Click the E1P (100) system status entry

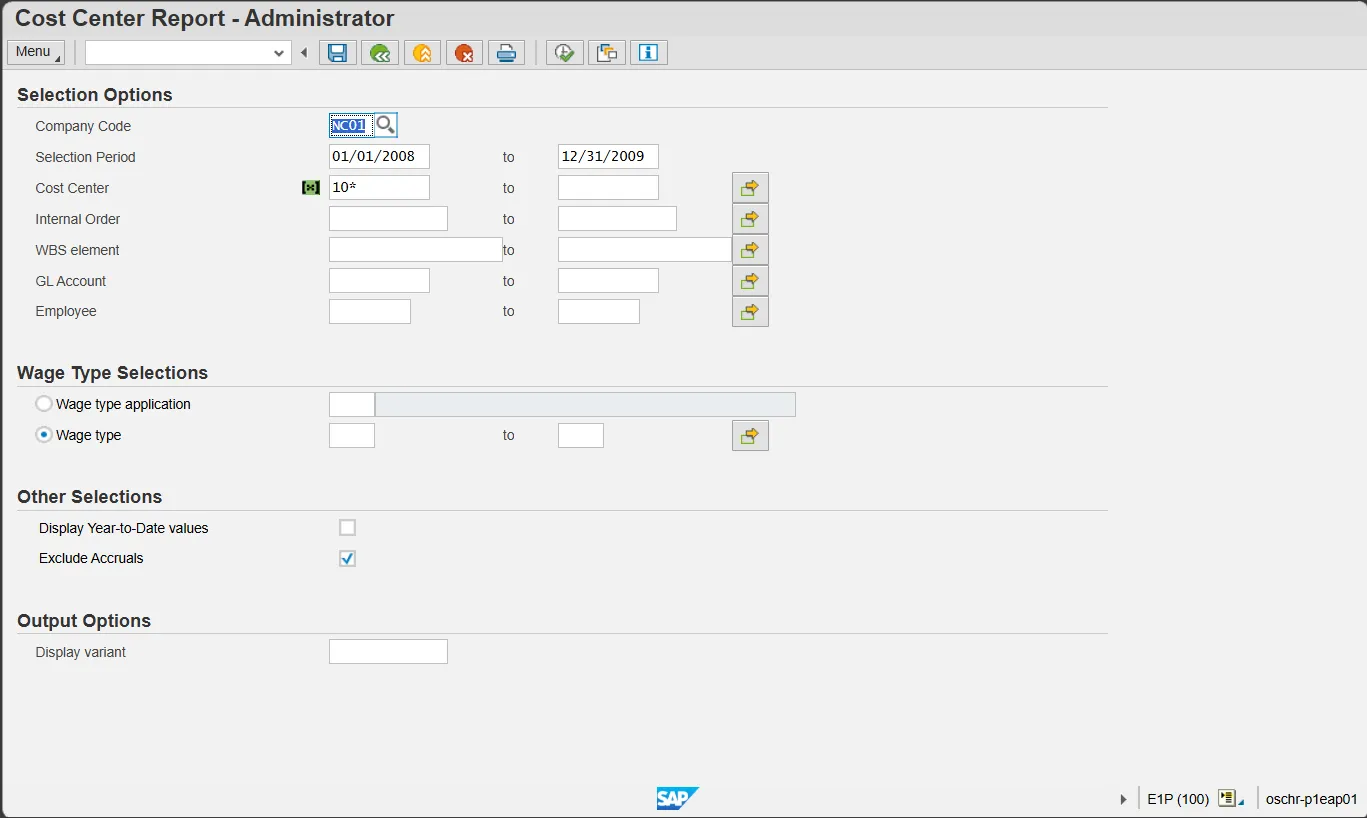[x=1178, y=799]
